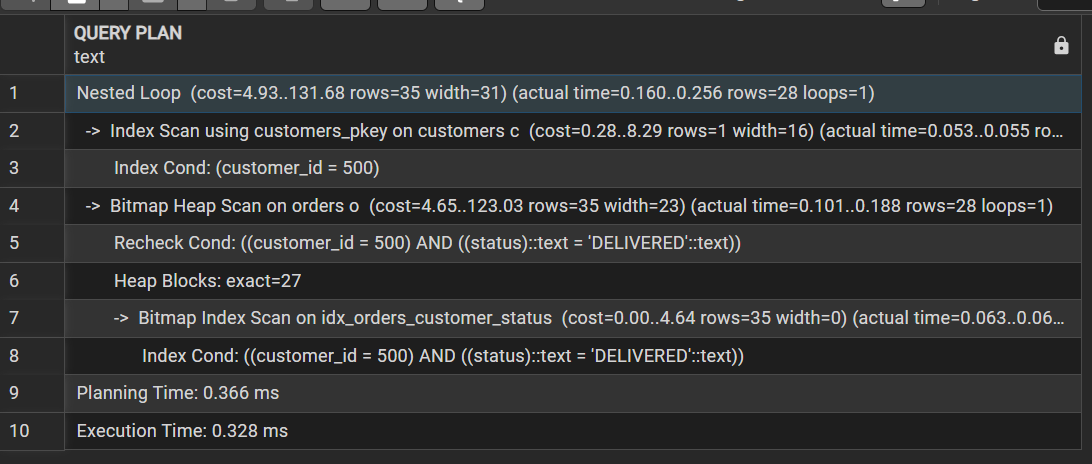Select the Heap Blocks: exact=27 row
Viewport: 1092px width, 464px height.
pos(572,281)
